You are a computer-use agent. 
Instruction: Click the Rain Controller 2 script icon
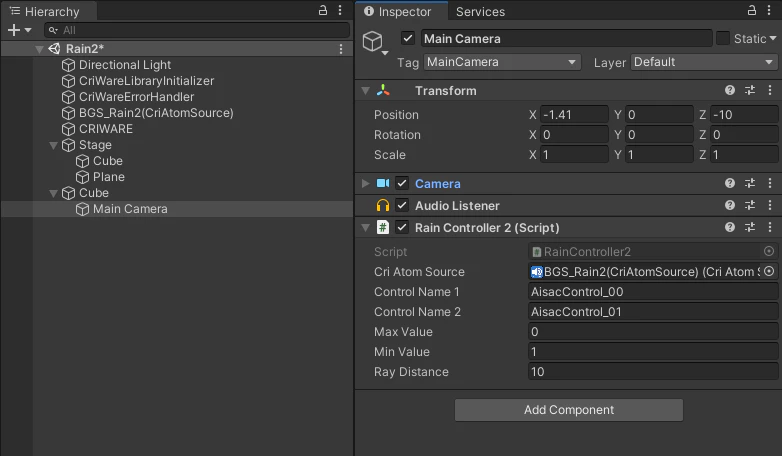pos(383,227)
